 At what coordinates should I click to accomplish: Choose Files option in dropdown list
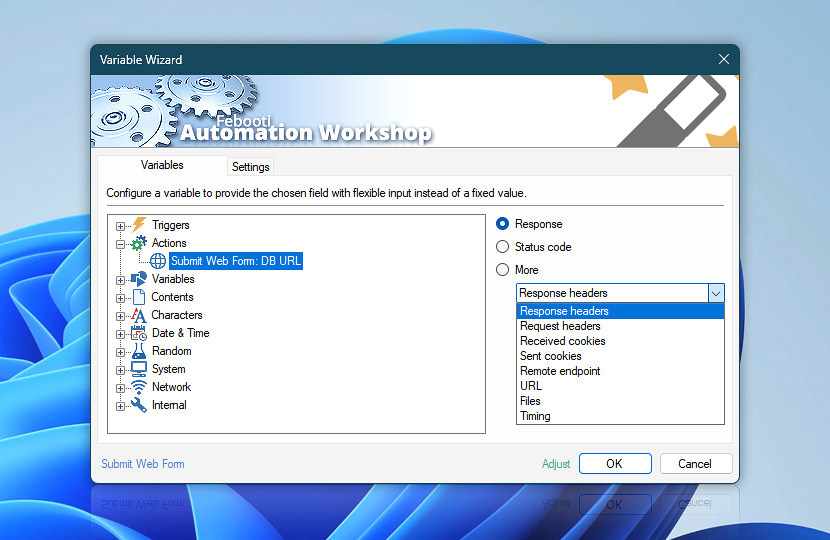[620, 401]
